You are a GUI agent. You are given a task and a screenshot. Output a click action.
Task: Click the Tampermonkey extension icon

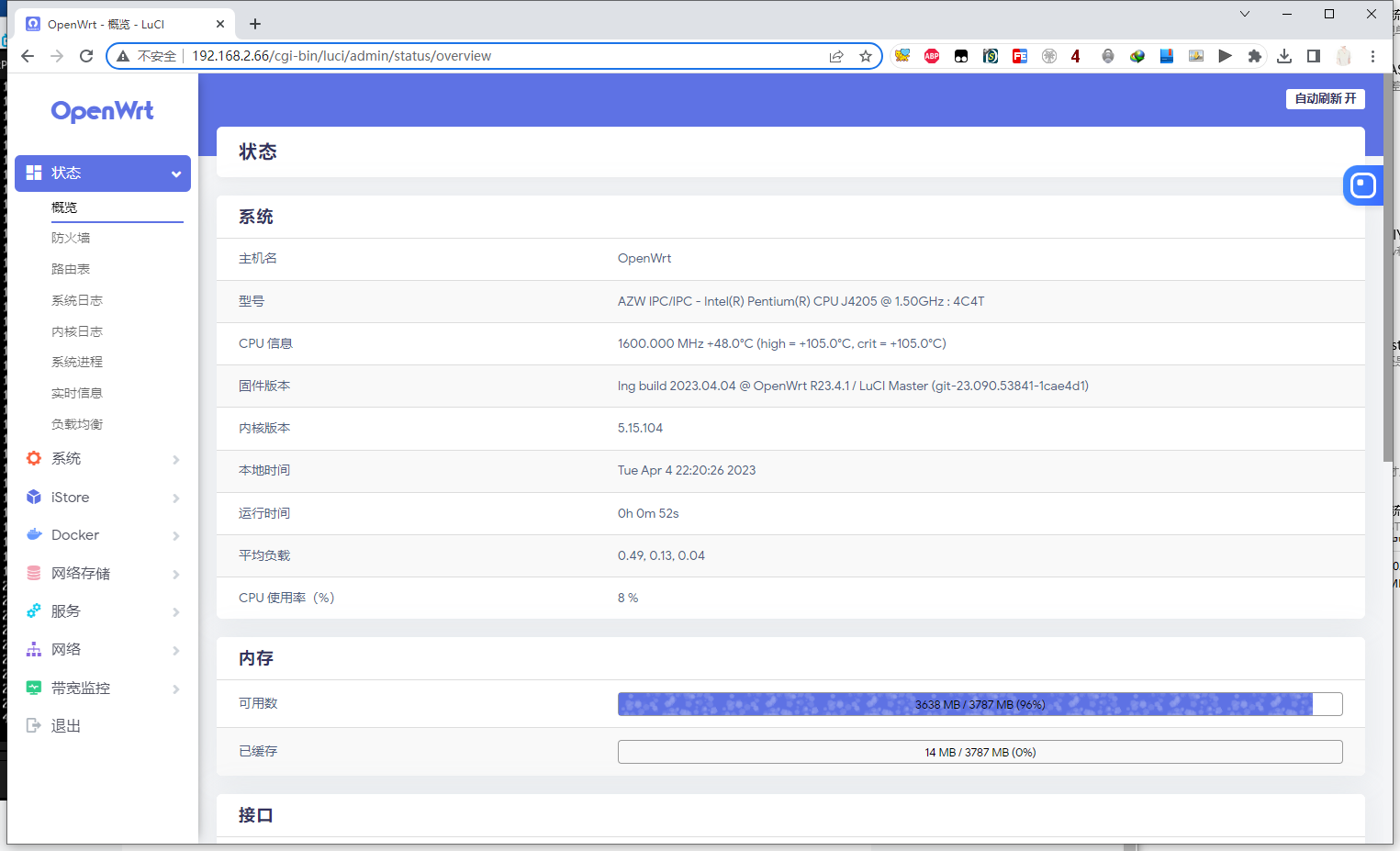(961, 56)
